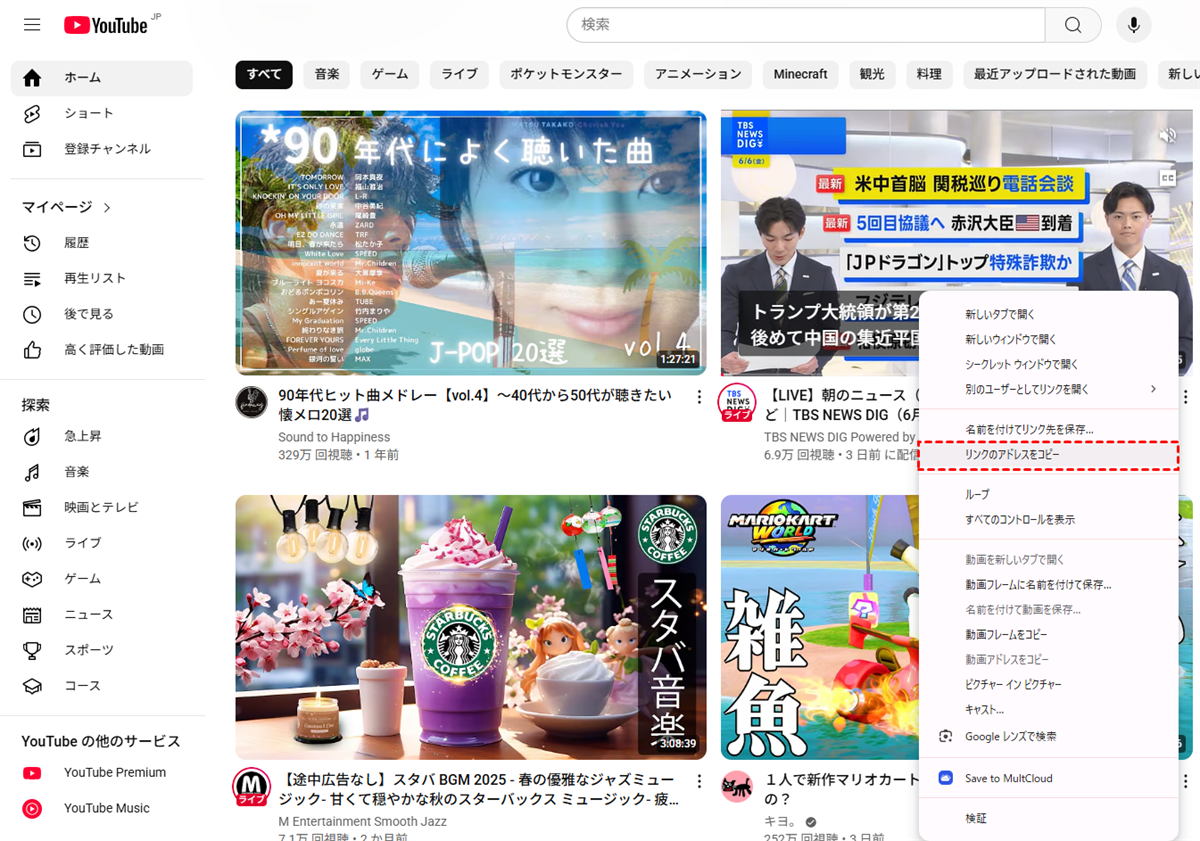Expand 'open link as another user' submenu
This screenshot has height=841, width=1200.
(x=1152, y=389)
